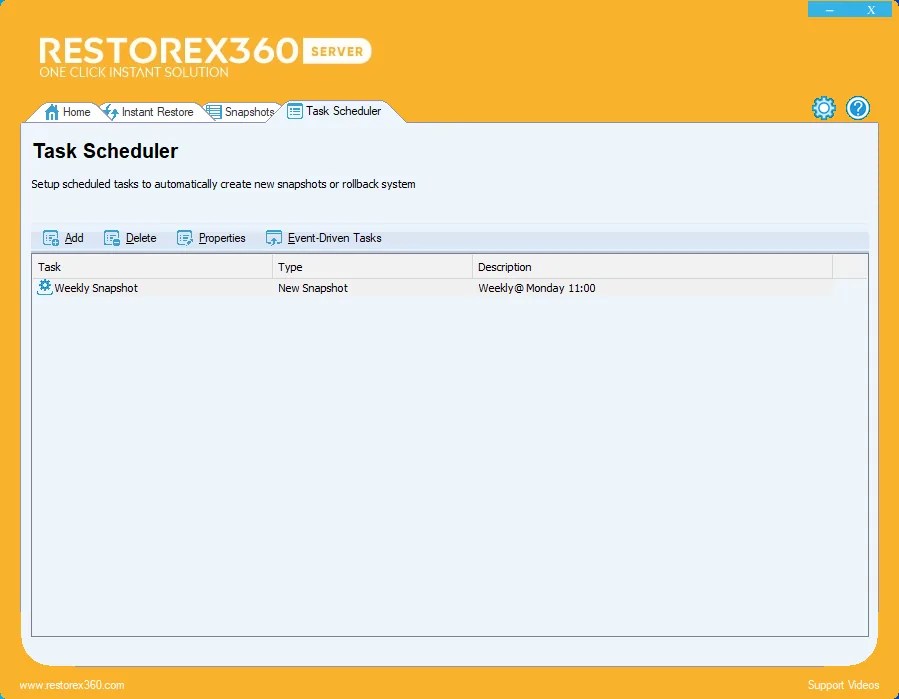This screenshot has width=899, height=699.
Task: Sort by the Type column header
Action: [372, 267]
